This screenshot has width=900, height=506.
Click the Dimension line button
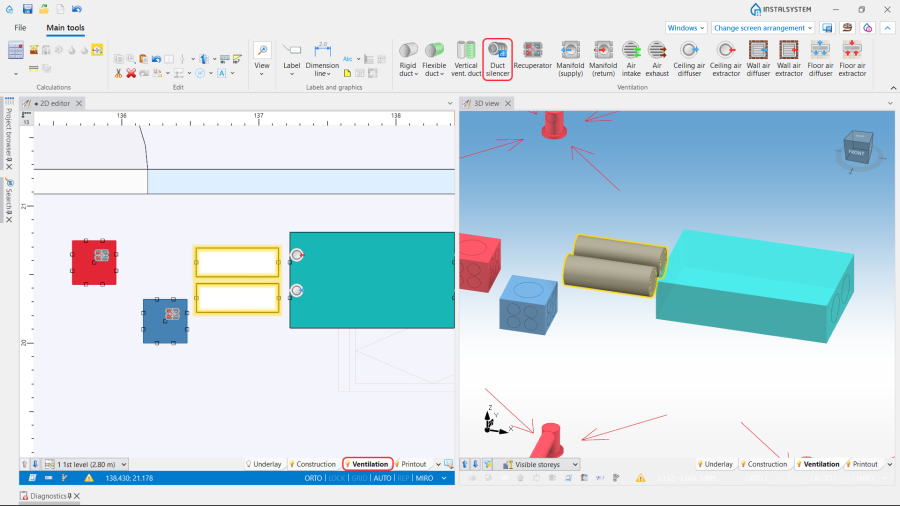pyautogui.click(x=322, y=57)
